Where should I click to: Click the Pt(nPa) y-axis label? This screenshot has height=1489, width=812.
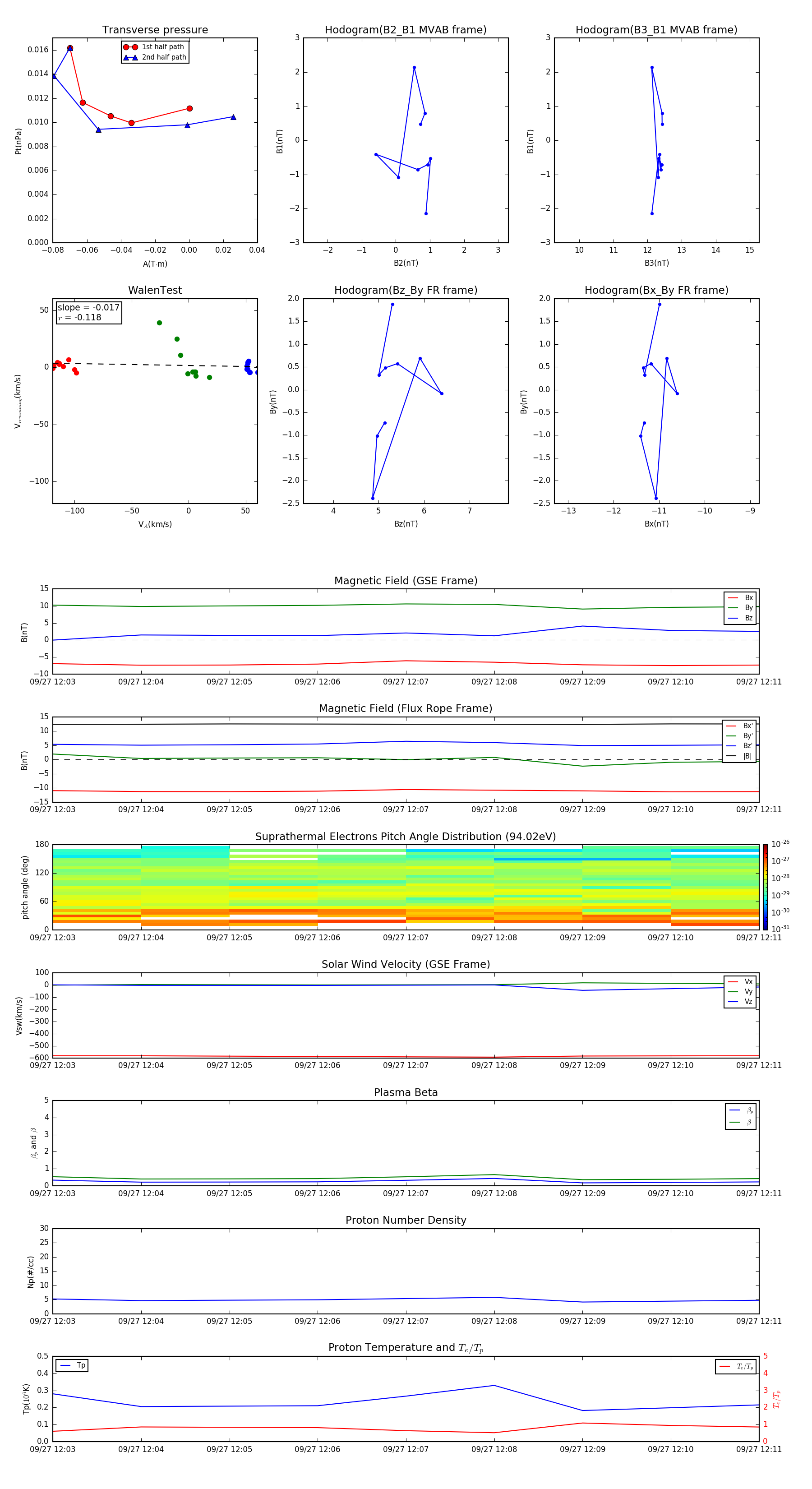18,140
